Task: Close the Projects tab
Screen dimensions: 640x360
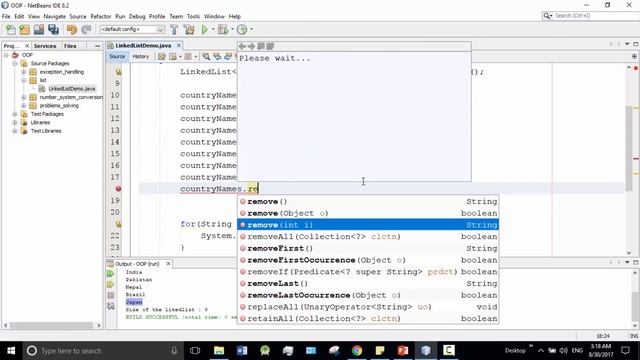Action: 27,46
